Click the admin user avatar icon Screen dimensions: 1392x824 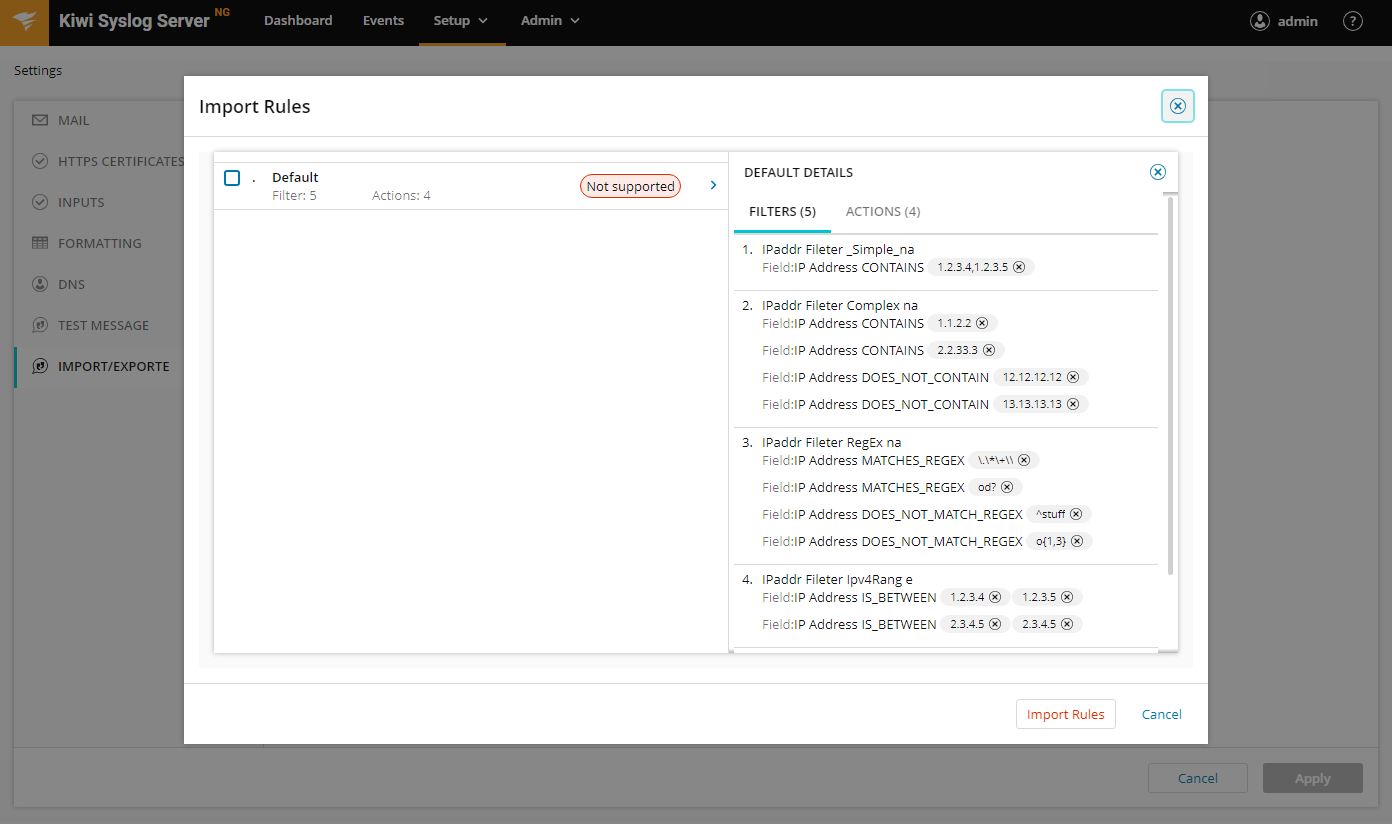(1260, 21)
